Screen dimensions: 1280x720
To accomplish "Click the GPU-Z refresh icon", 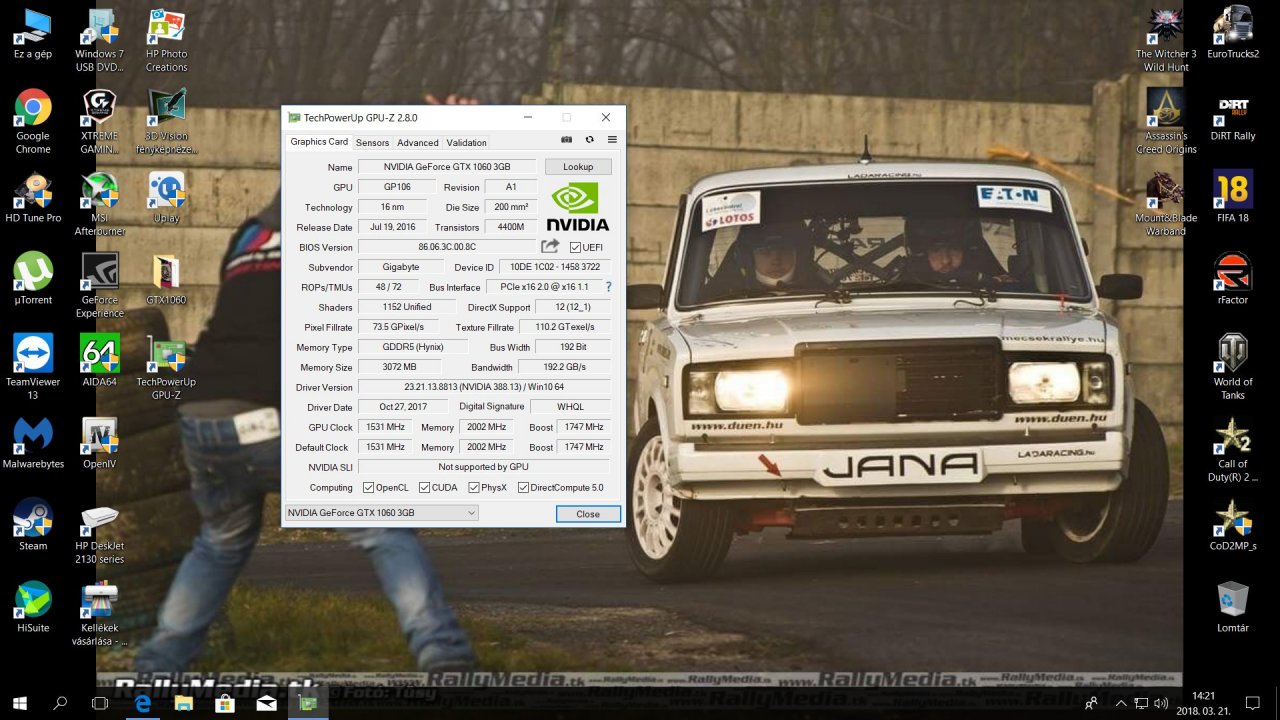I will (x=590, y=140).
